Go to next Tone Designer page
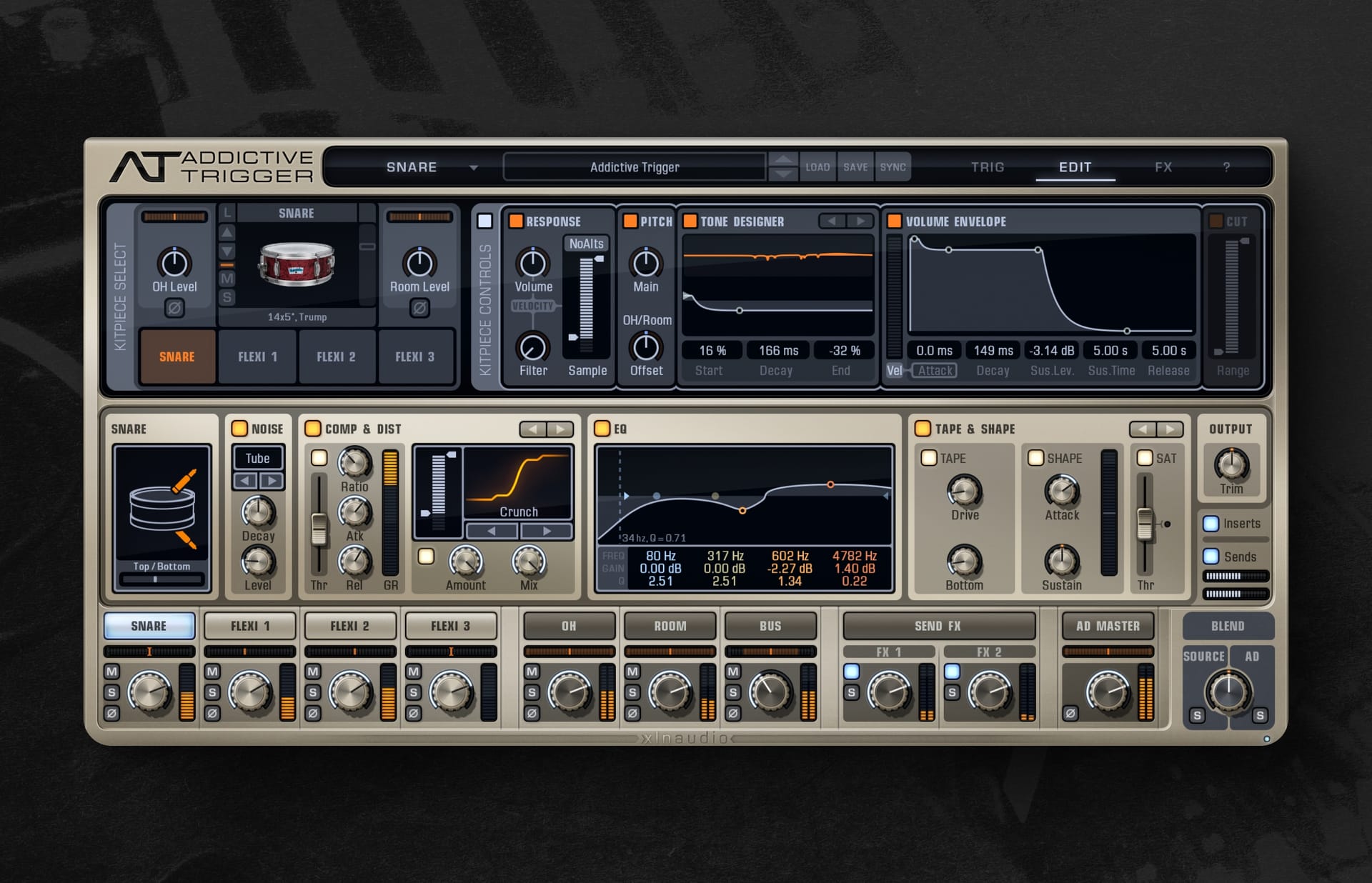1372x883 pixels. pos(860,221)
